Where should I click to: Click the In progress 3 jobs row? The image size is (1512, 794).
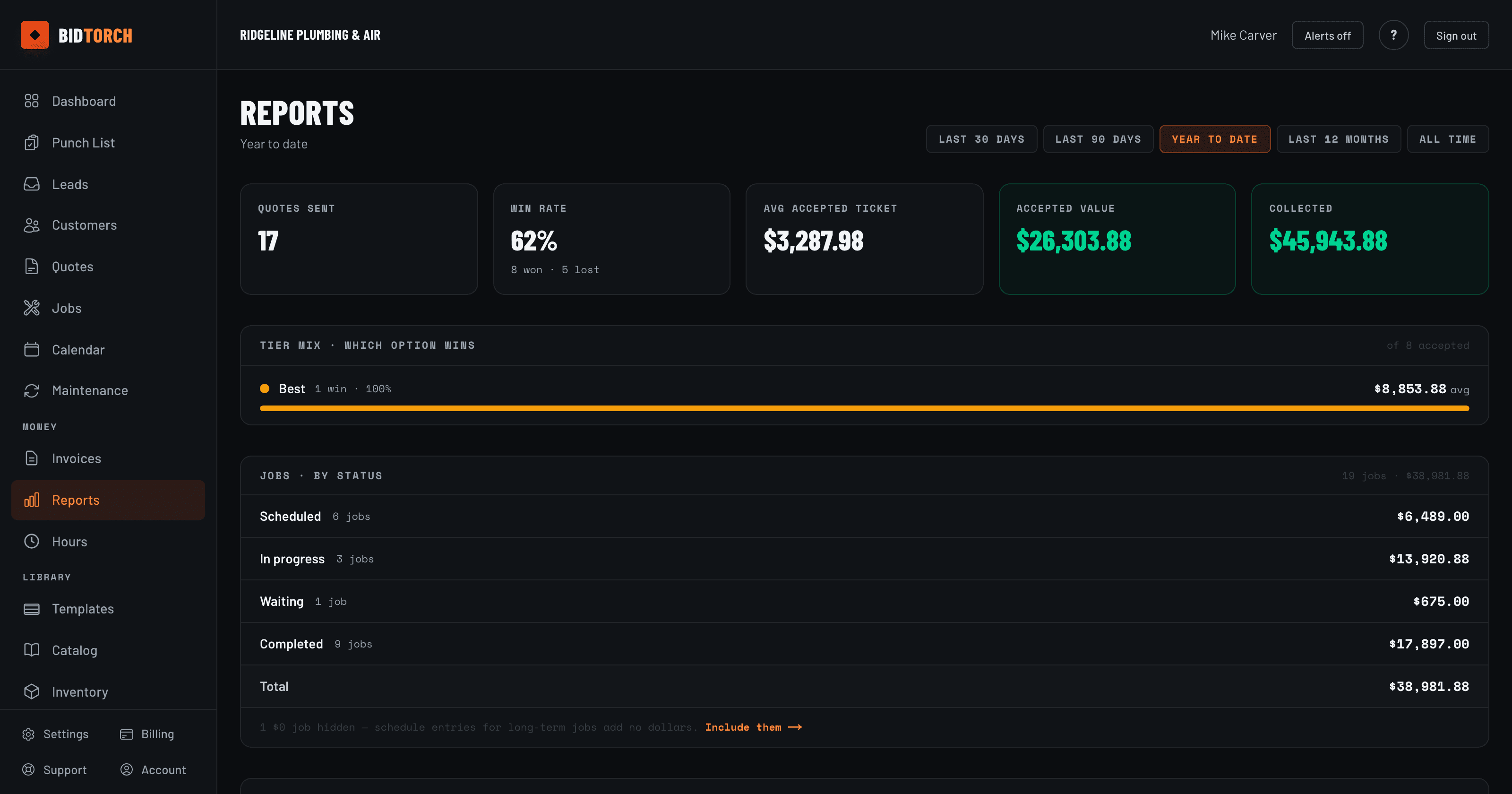864,559
